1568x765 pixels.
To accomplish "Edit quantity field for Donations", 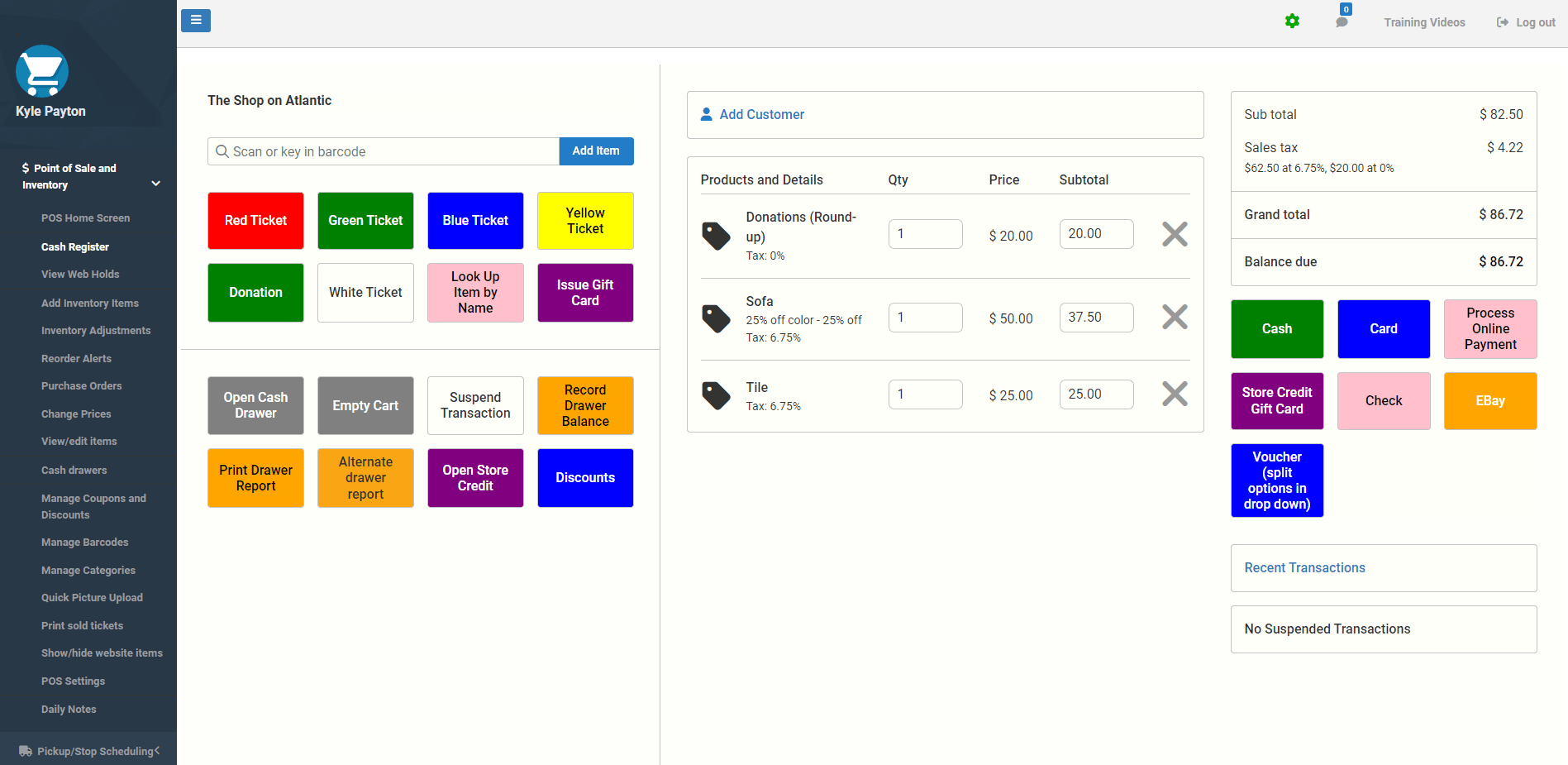I will click(x=925, y=234).
